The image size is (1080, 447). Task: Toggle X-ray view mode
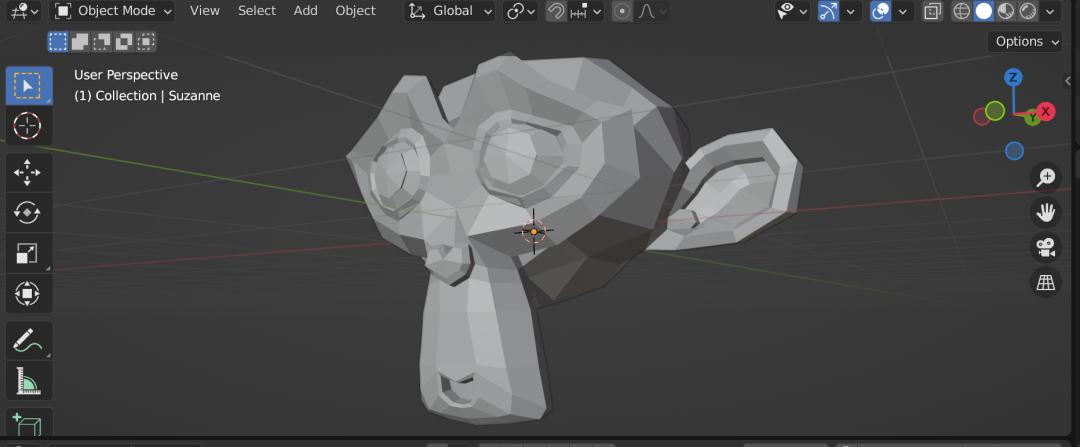click(x=932, y=12)
